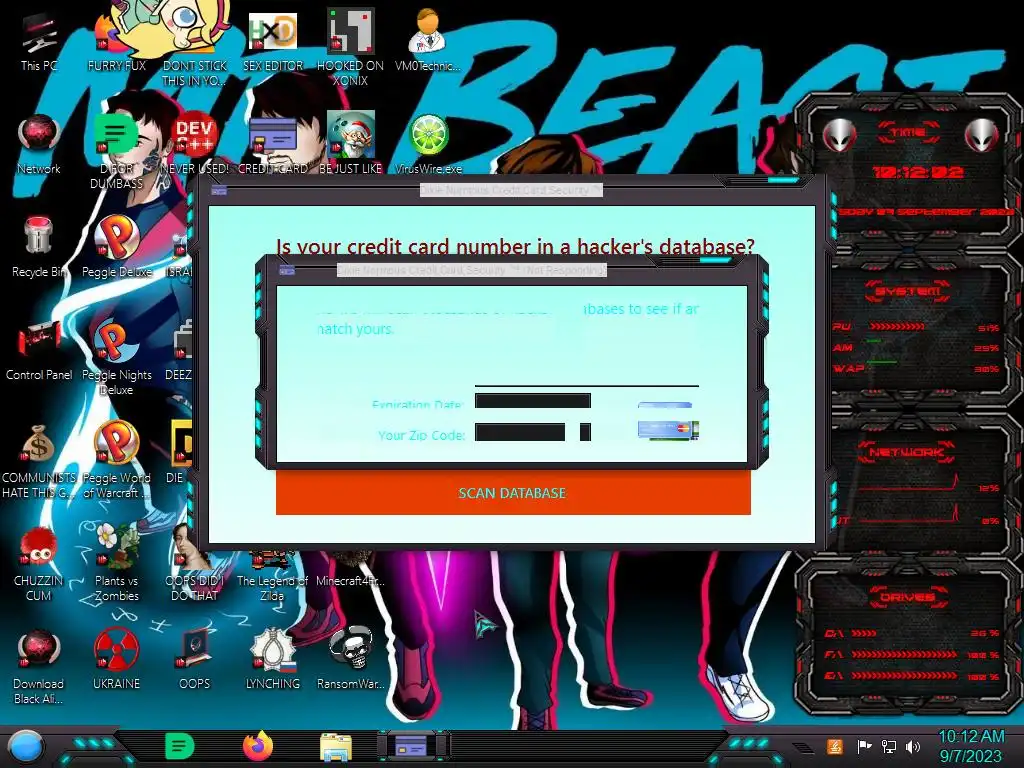Open the Network desktop icon
1024x768 pixels.
pyautogui.click(x=39, y=142)
